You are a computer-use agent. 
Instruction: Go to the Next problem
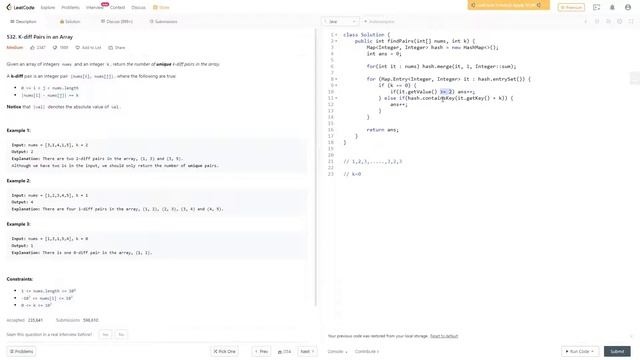coord(307,351)
